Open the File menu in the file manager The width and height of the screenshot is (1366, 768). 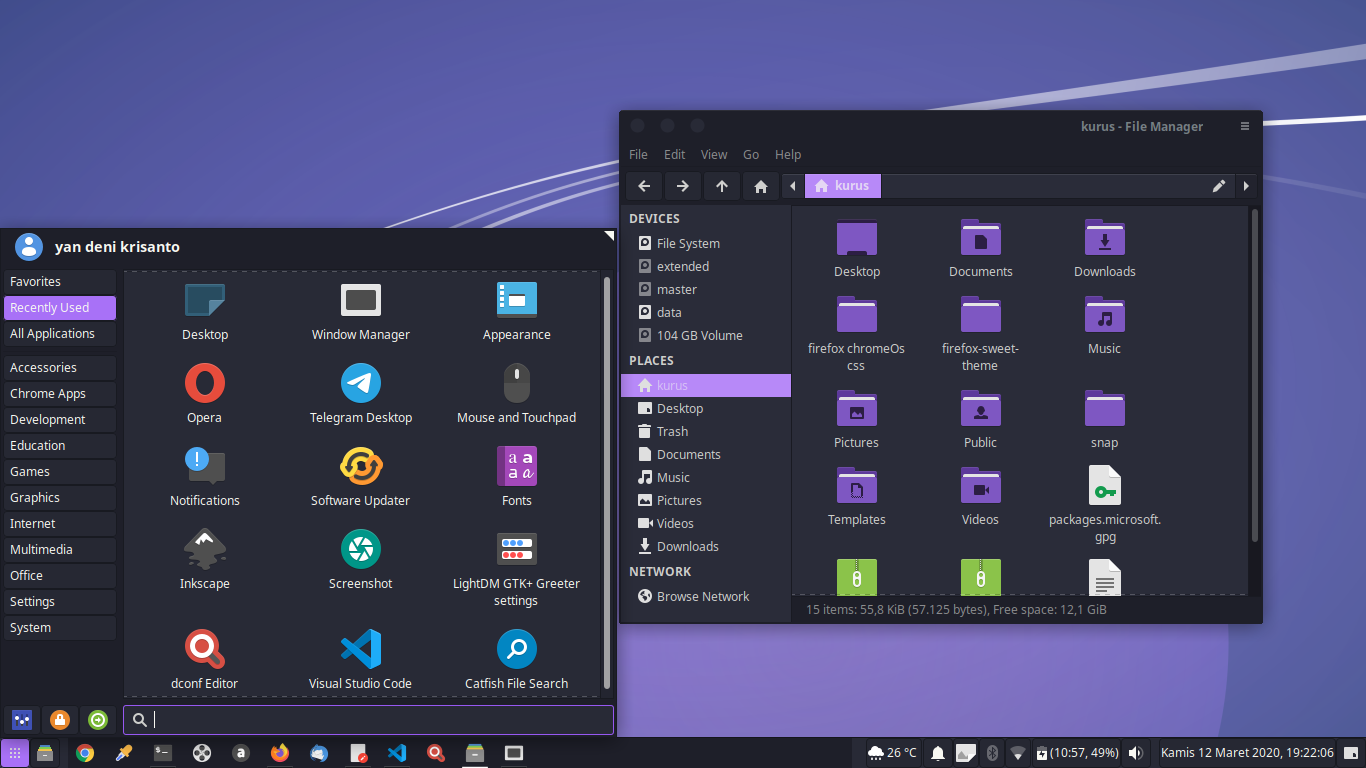pos(638,154)
